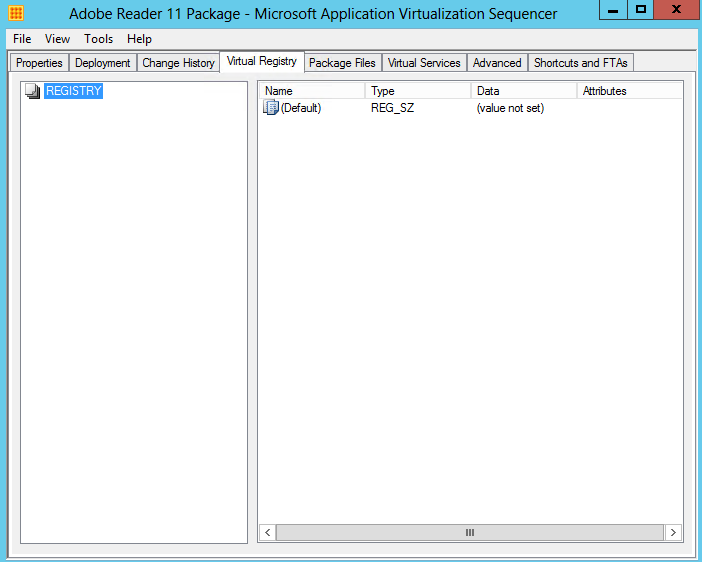Screen dimensions: 702x562
Task: Click the App-V Sequencer title bar icon
Action: [16, 13]
